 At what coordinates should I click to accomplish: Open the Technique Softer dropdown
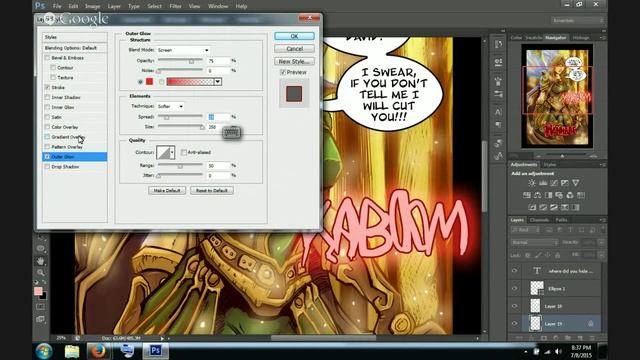tap(170, 106)
